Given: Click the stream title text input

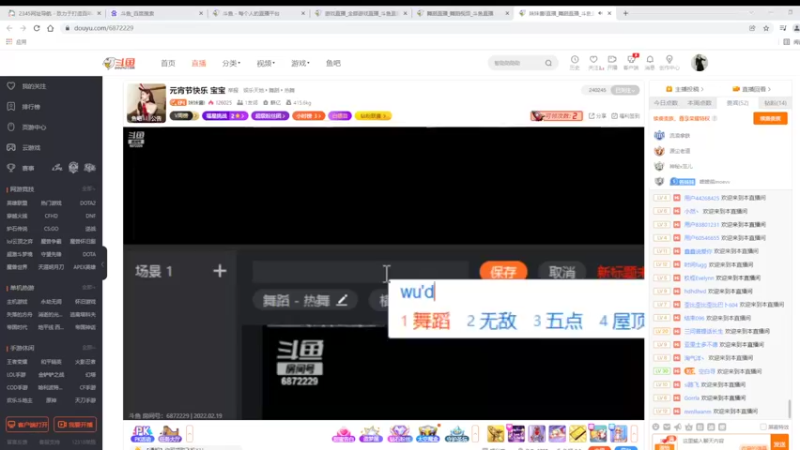Looking at the screenshot, I should (x=360, y=271).
